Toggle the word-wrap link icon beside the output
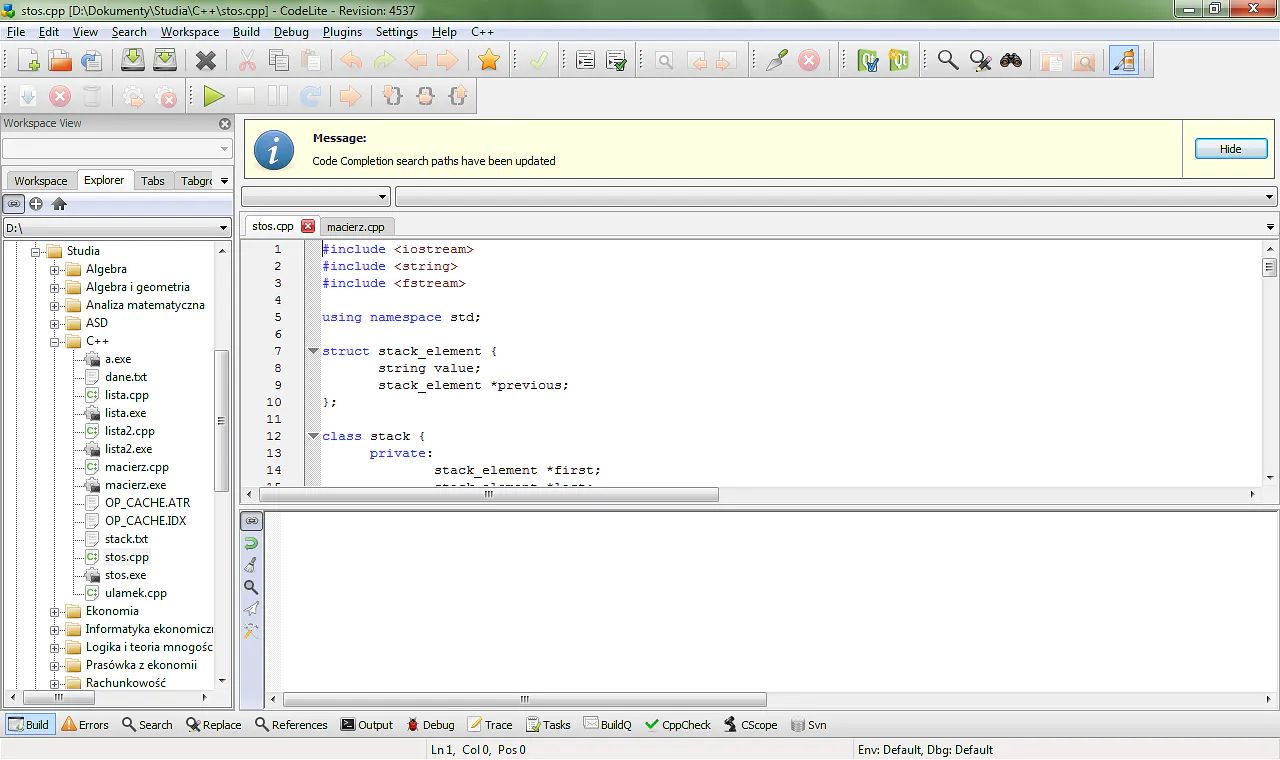The image size is (1280, 760). point(251,520)
